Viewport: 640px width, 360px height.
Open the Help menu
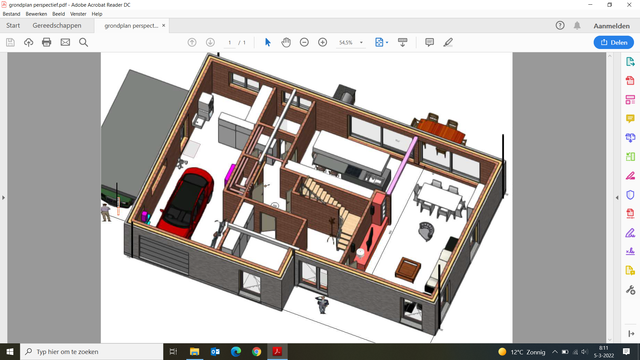[x=97, y=14]
